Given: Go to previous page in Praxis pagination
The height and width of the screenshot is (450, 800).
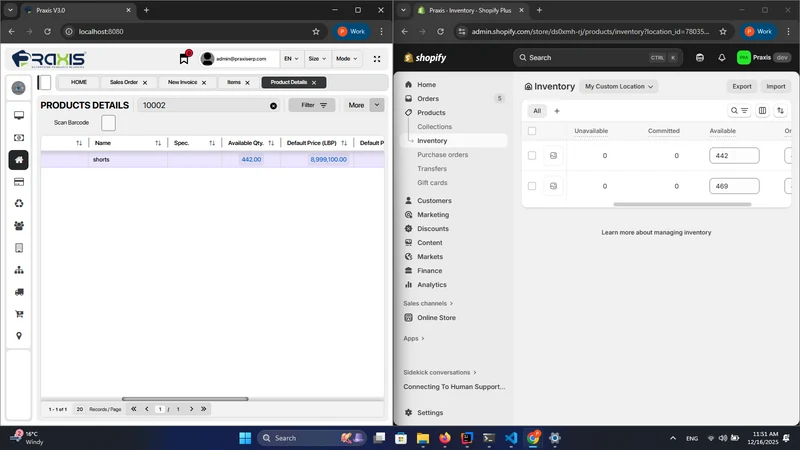Looking at the screenshot, I should point(146,409).
